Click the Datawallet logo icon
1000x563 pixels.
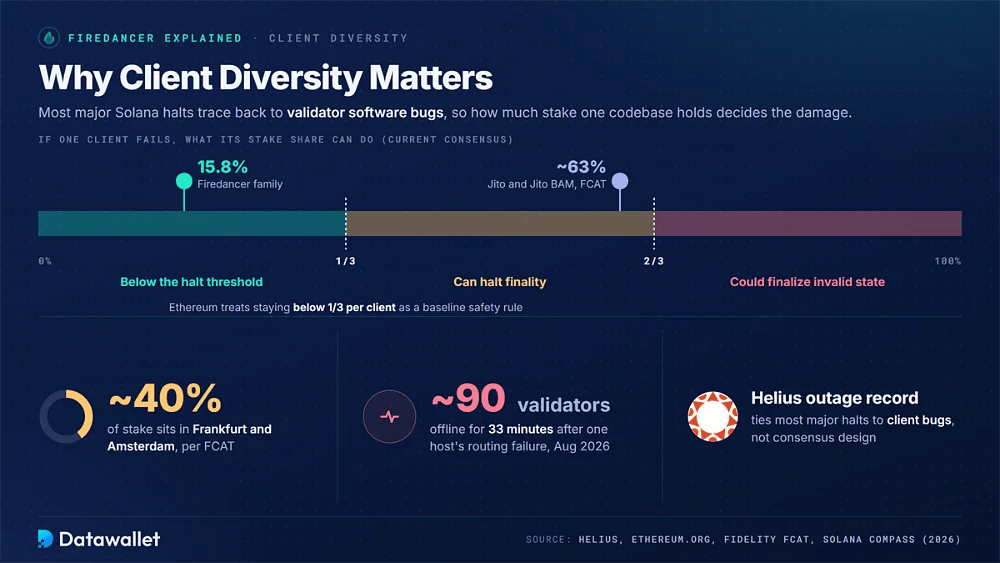(45, 539)
